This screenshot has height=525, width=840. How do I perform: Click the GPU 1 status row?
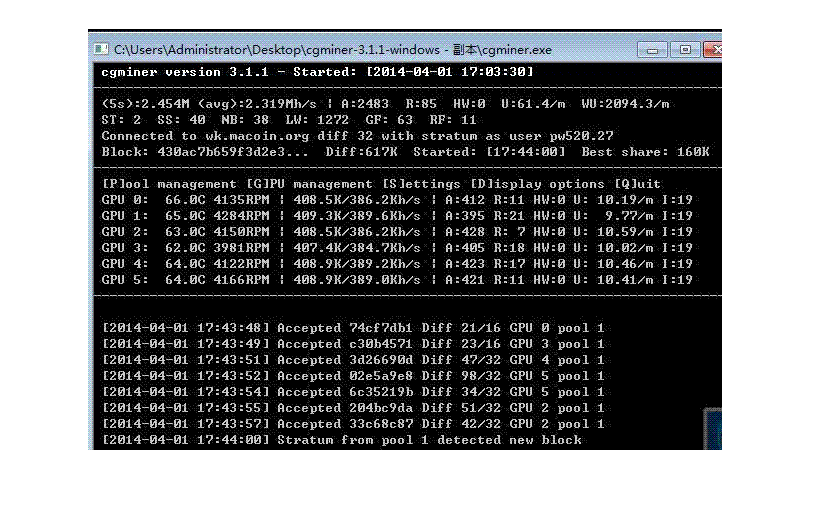[397, 216]
